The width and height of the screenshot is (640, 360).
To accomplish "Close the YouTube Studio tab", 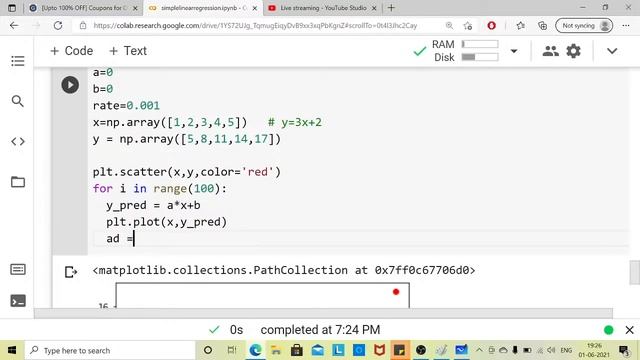I will point(374,8).
